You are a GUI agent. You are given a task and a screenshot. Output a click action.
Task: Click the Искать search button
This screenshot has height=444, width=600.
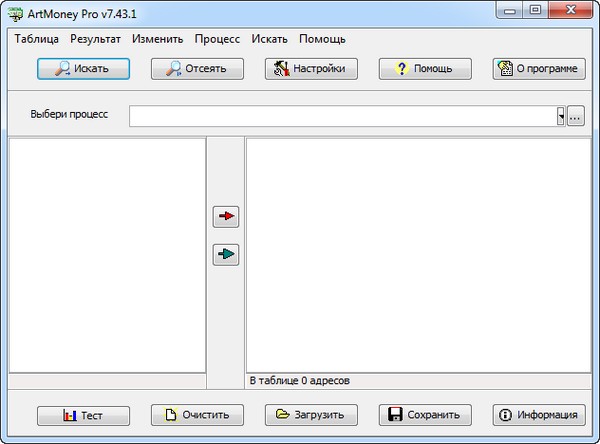(x=84, y=69)
